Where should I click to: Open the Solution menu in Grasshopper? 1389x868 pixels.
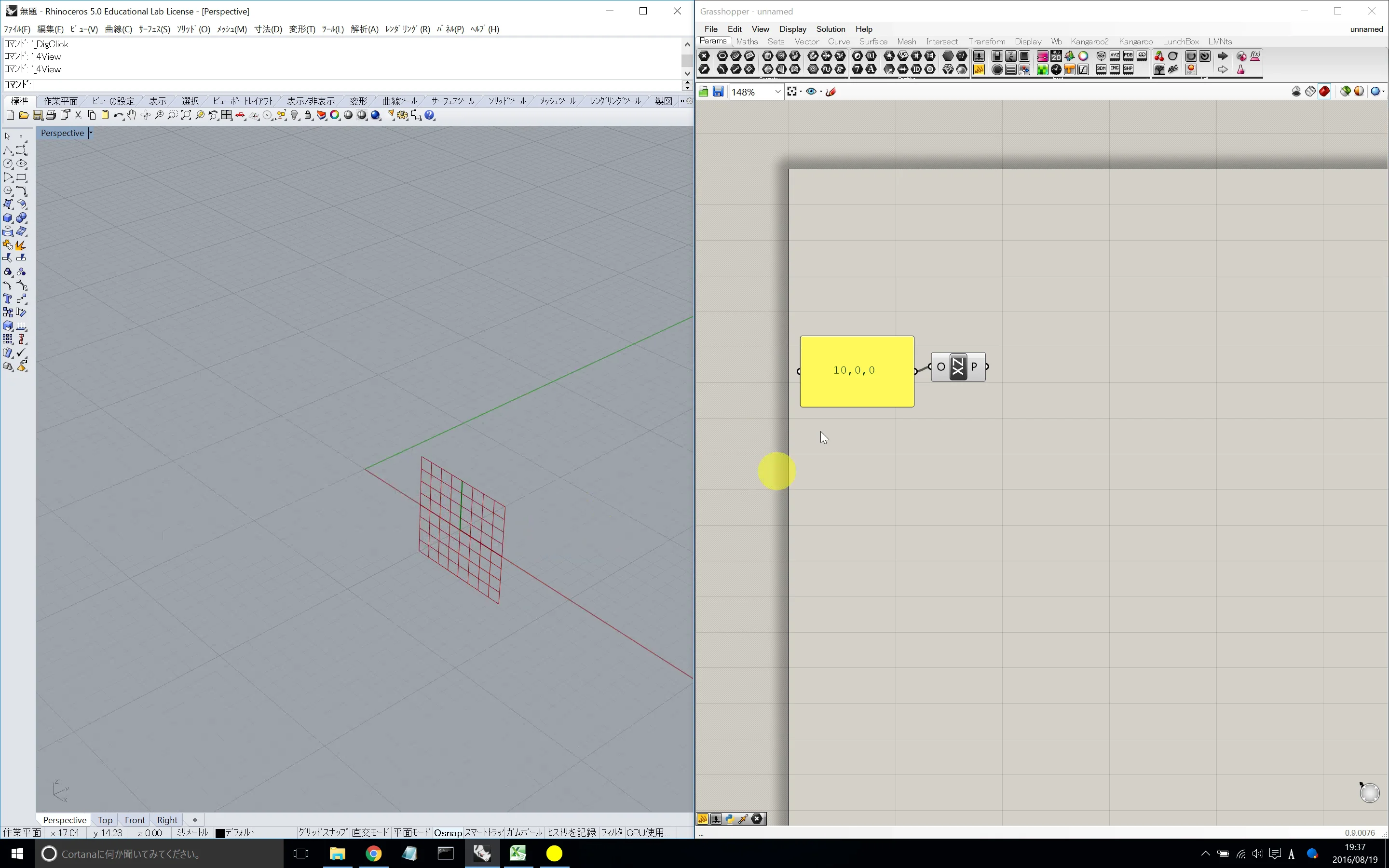[x=830, y=29]
